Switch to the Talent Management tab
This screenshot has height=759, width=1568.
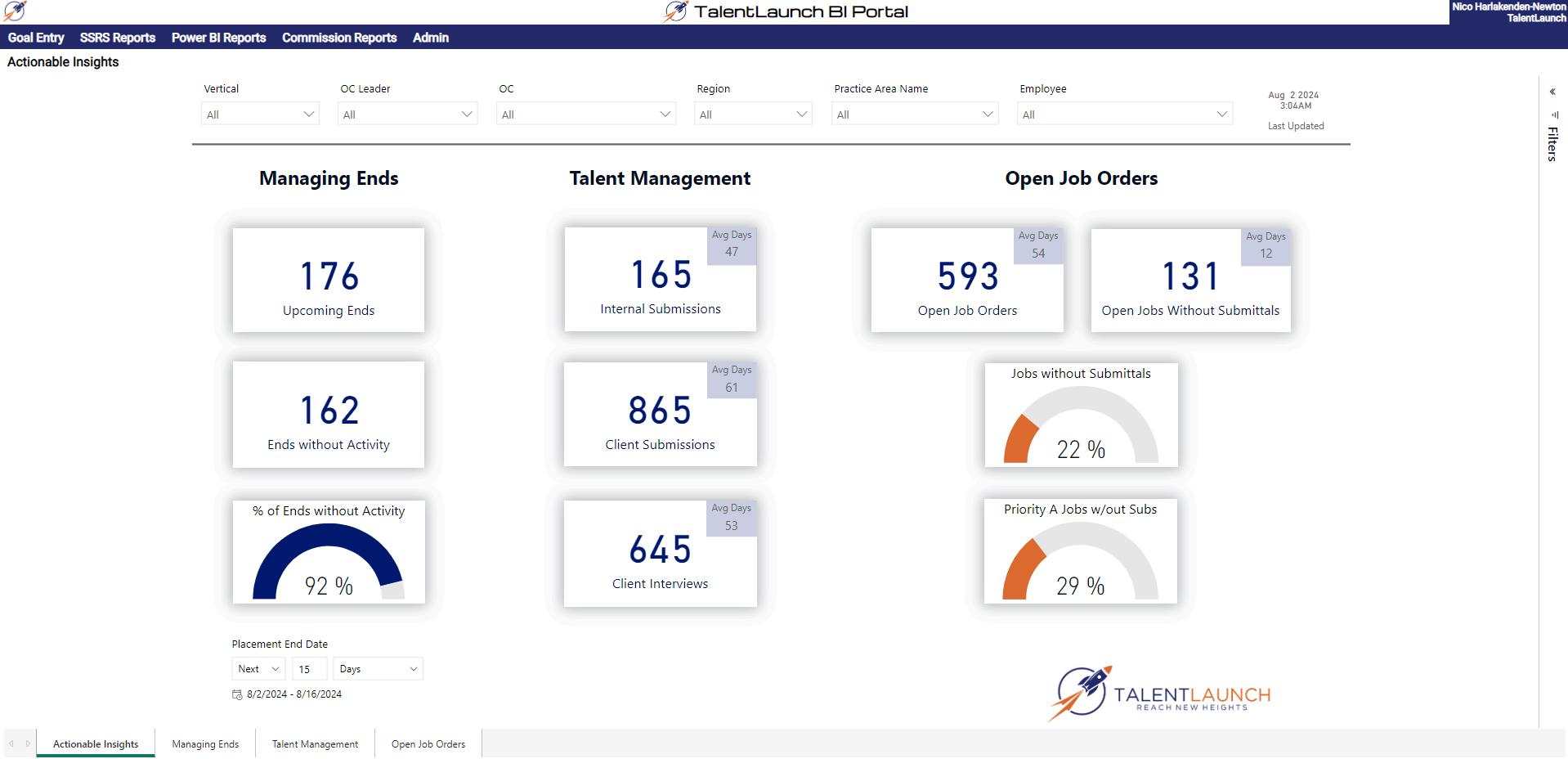(x=315, y=743)
